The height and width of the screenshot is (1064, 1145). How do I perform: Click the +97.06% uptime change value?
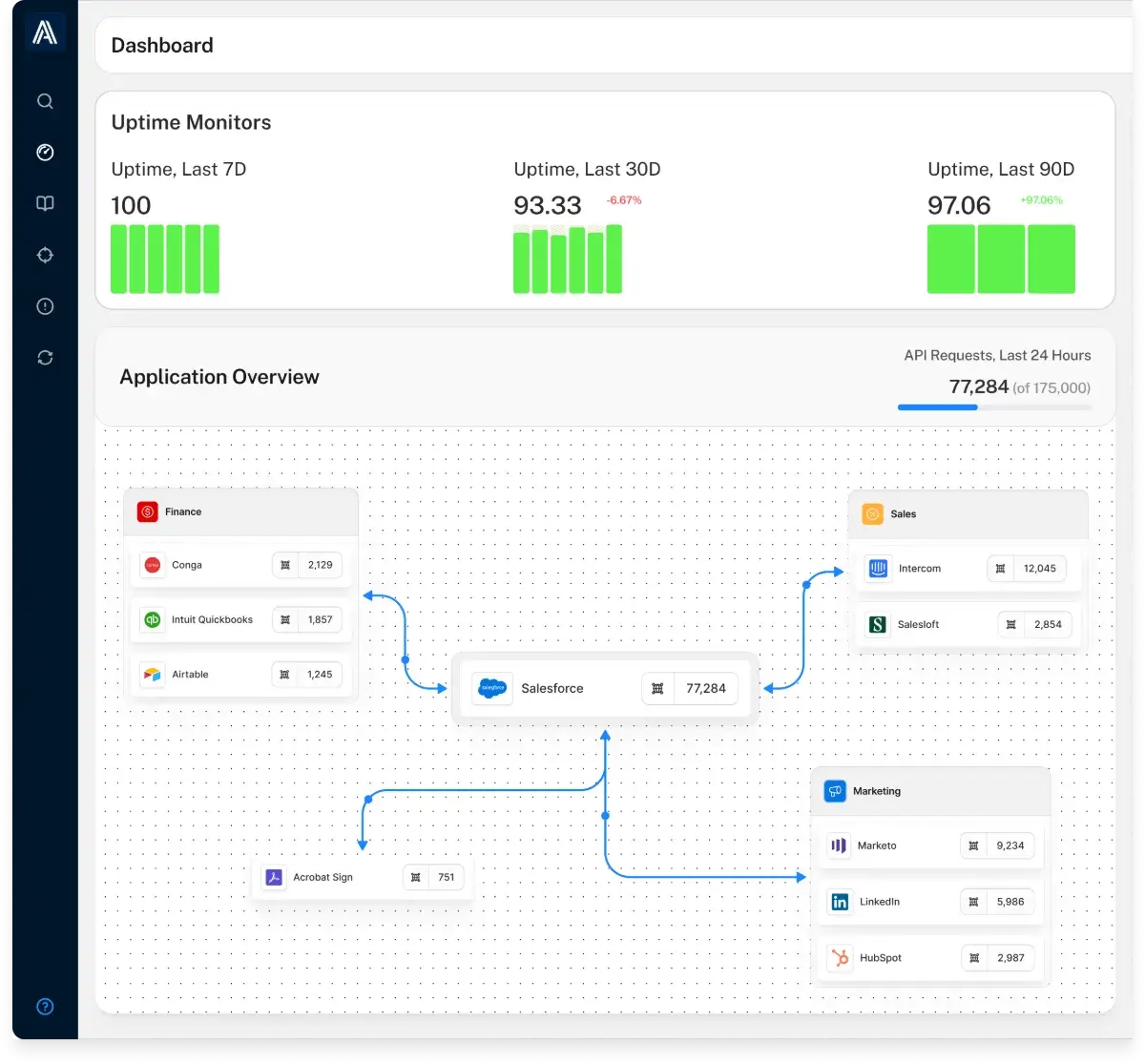click(x=1041, y=200)
